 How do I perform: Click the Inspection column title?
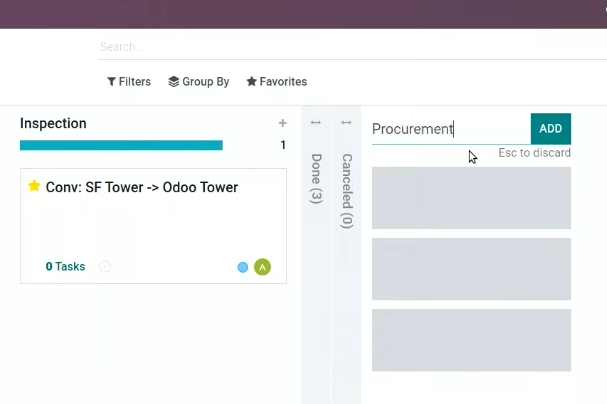coord(53,123)
